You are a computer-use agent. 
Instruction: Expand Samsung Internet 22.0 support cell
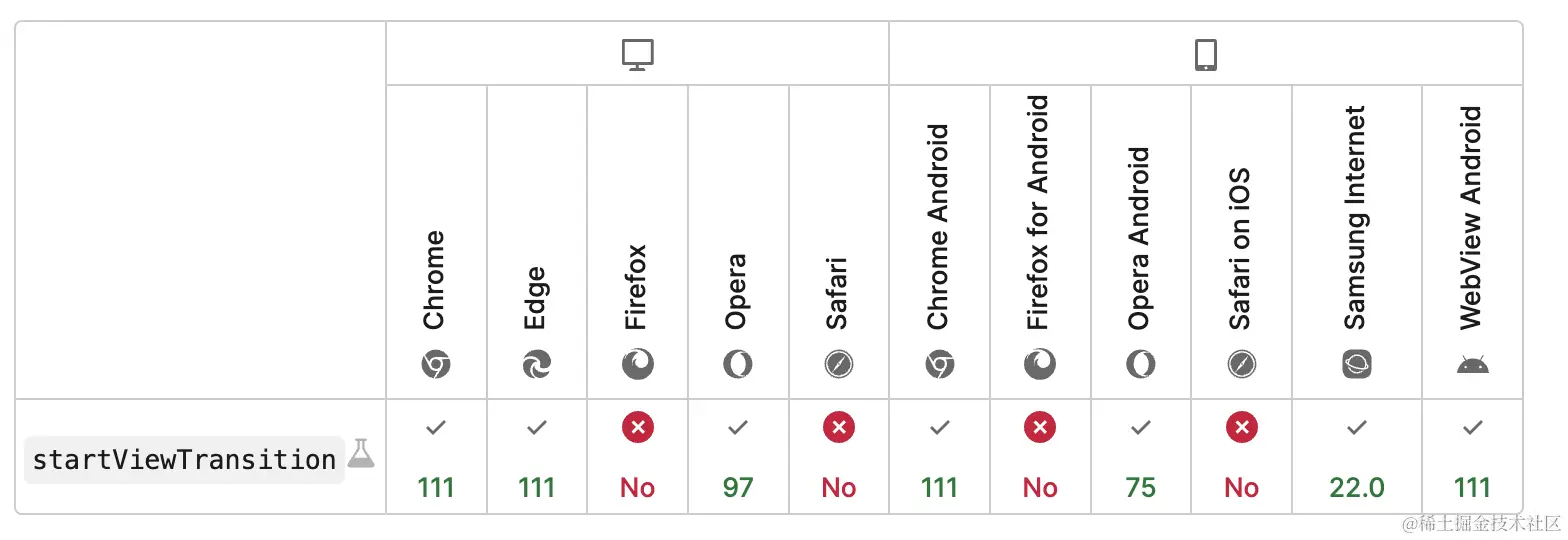(1357, 458)
